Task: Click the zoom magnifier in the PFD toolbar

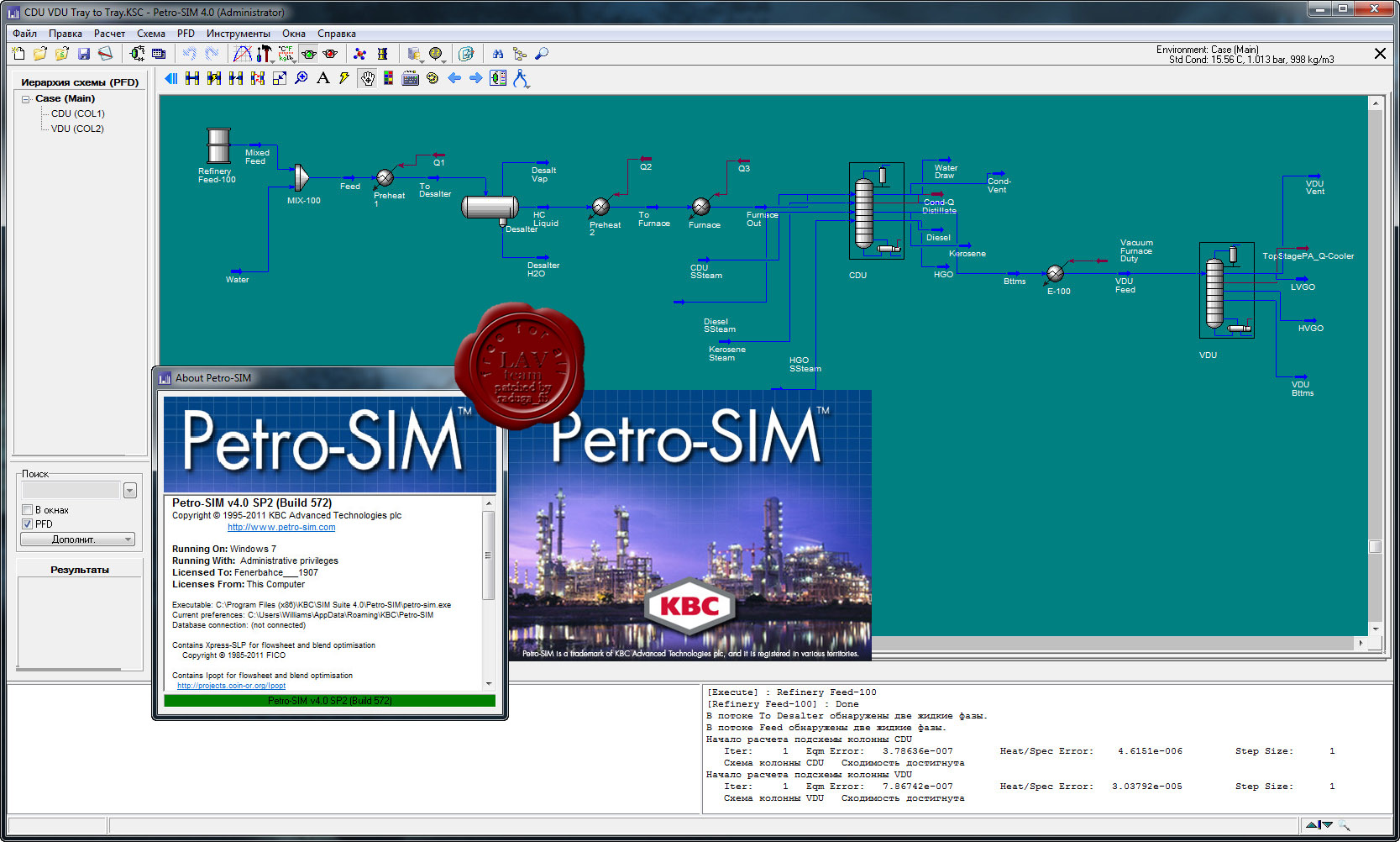Action: (301, 78)
